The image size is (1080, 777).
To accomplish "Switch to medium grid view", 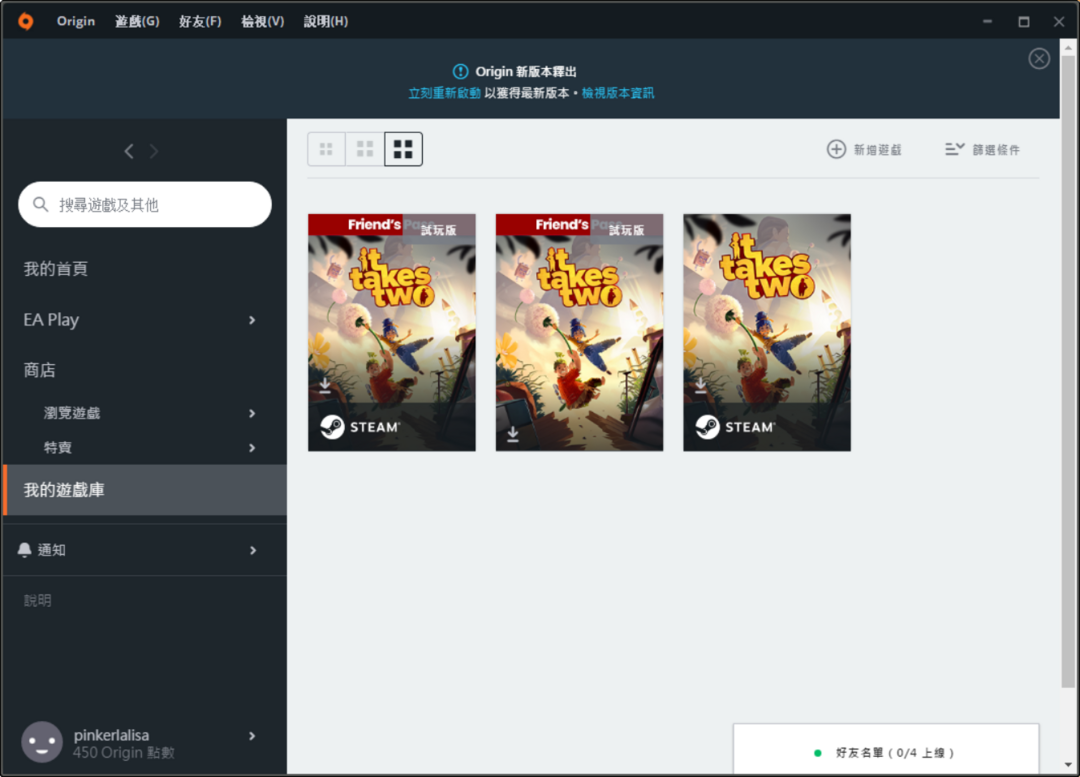I will [x=364, y=149].
